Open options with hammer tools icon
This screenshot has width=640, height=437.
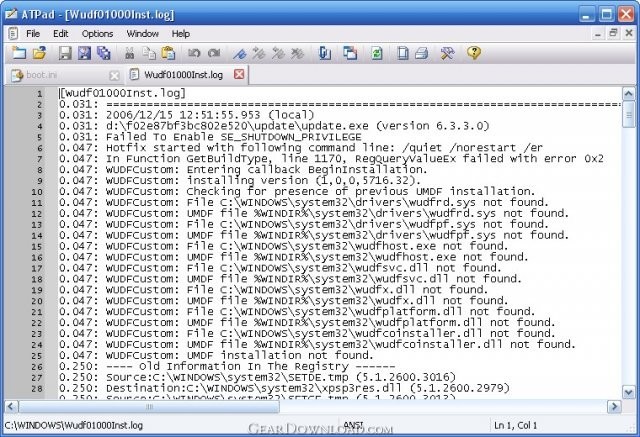pos(447,53)
